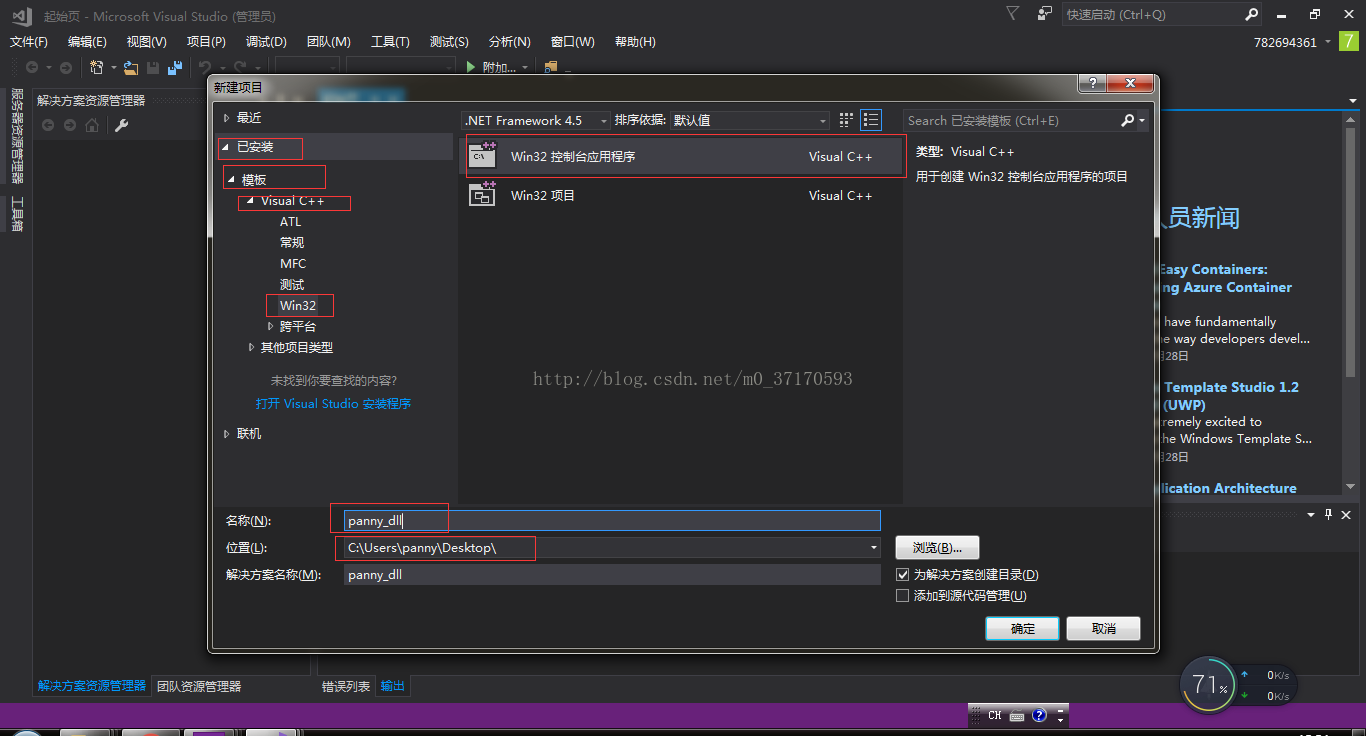Click the dialog help question mark button
This screenshot has width=1366, height=736.
point(1092,83)
